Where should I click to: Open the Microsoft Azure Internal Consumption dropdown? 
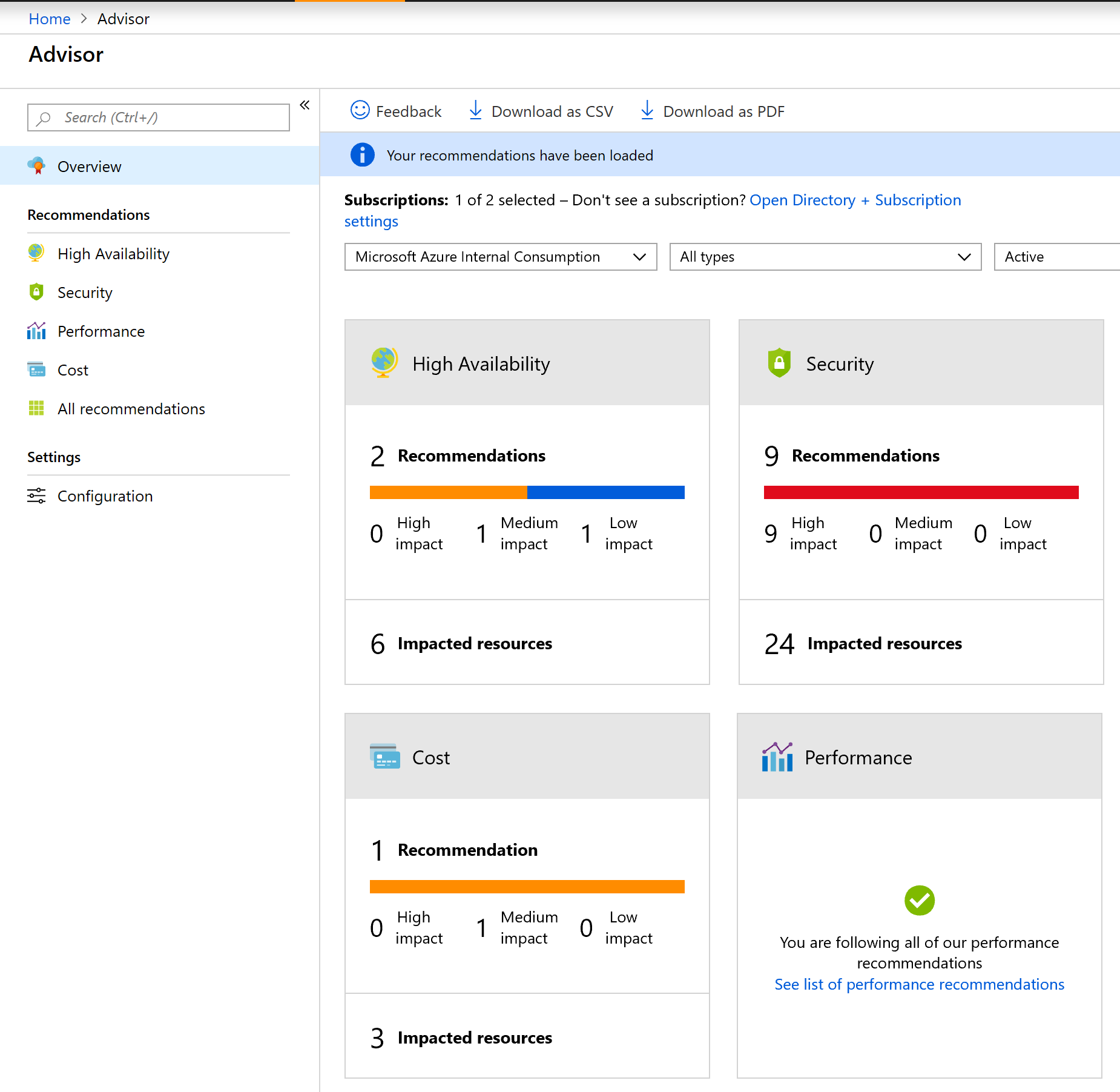point(500,257)
